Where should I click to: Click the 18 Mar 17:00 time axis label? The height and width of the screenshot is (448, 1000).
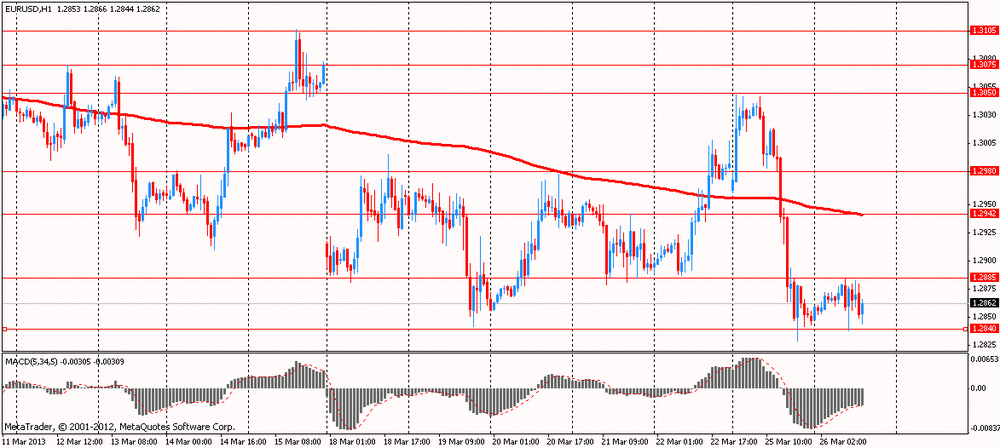[408, 441]
